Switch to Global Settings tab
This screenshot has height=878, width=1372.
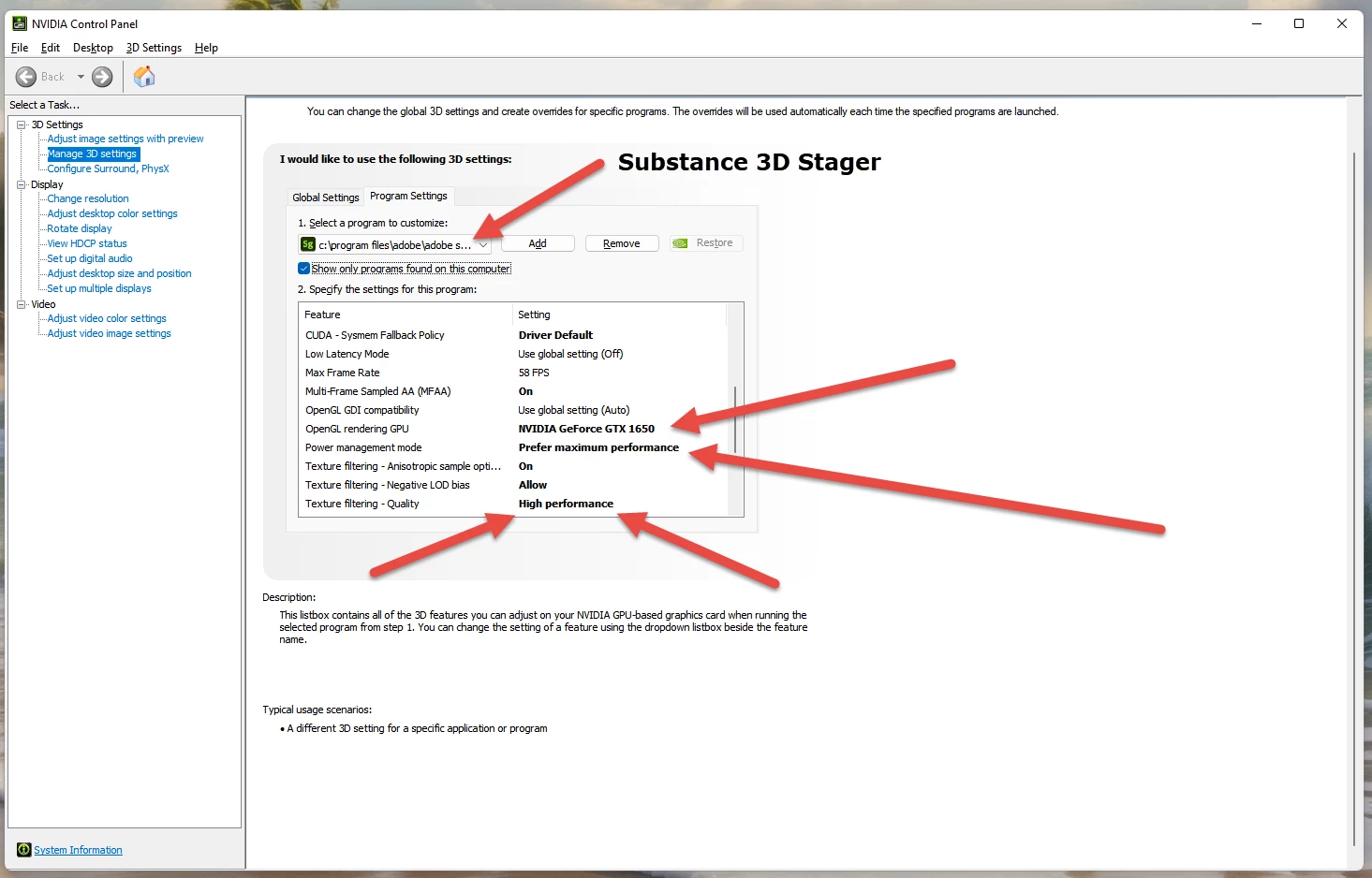tap(325, 198)
